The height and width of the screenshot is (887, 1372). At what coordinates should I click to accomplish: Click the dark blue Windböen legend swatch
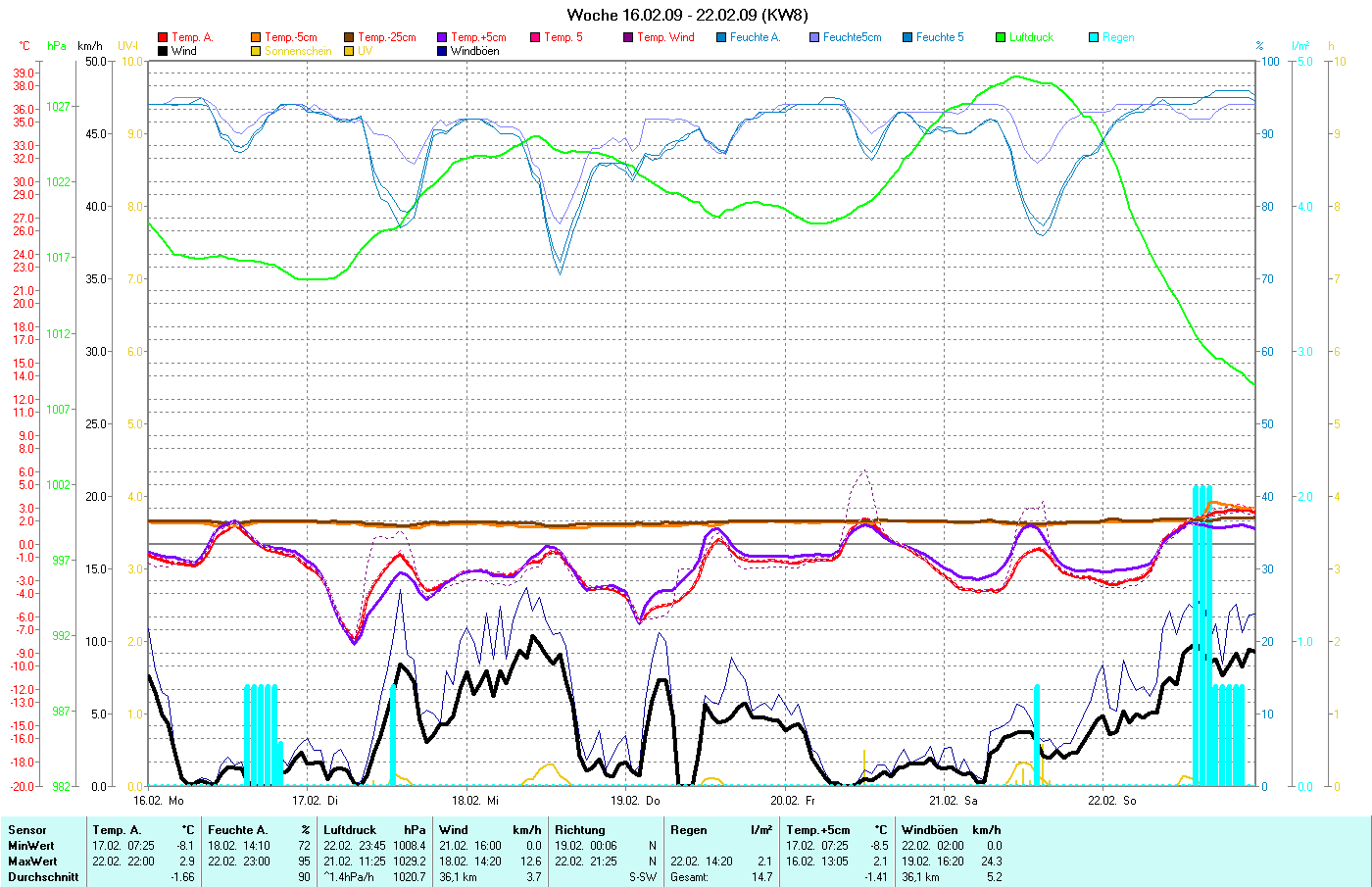click(x=442, y=51)
